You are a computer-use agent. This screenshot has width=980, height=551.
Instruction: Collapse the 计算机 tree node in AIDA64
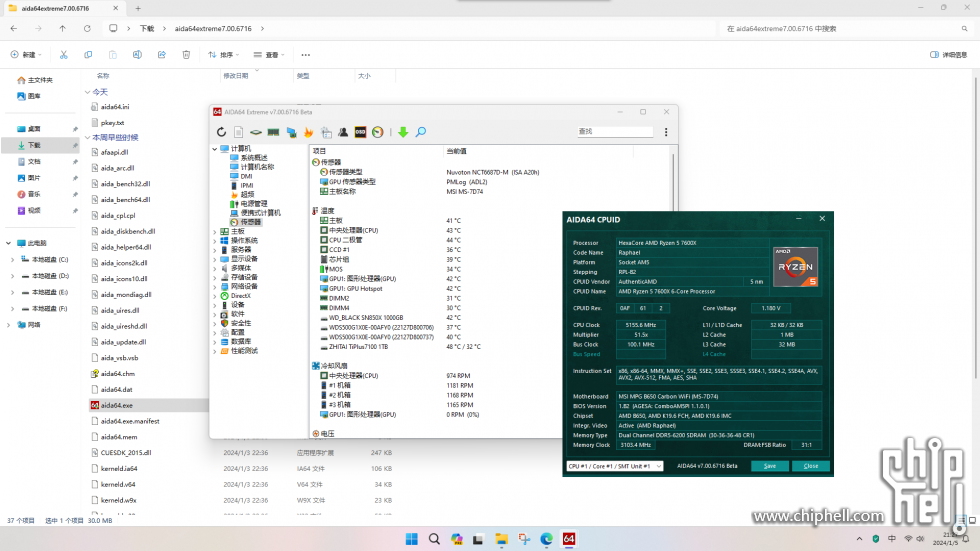214,149
